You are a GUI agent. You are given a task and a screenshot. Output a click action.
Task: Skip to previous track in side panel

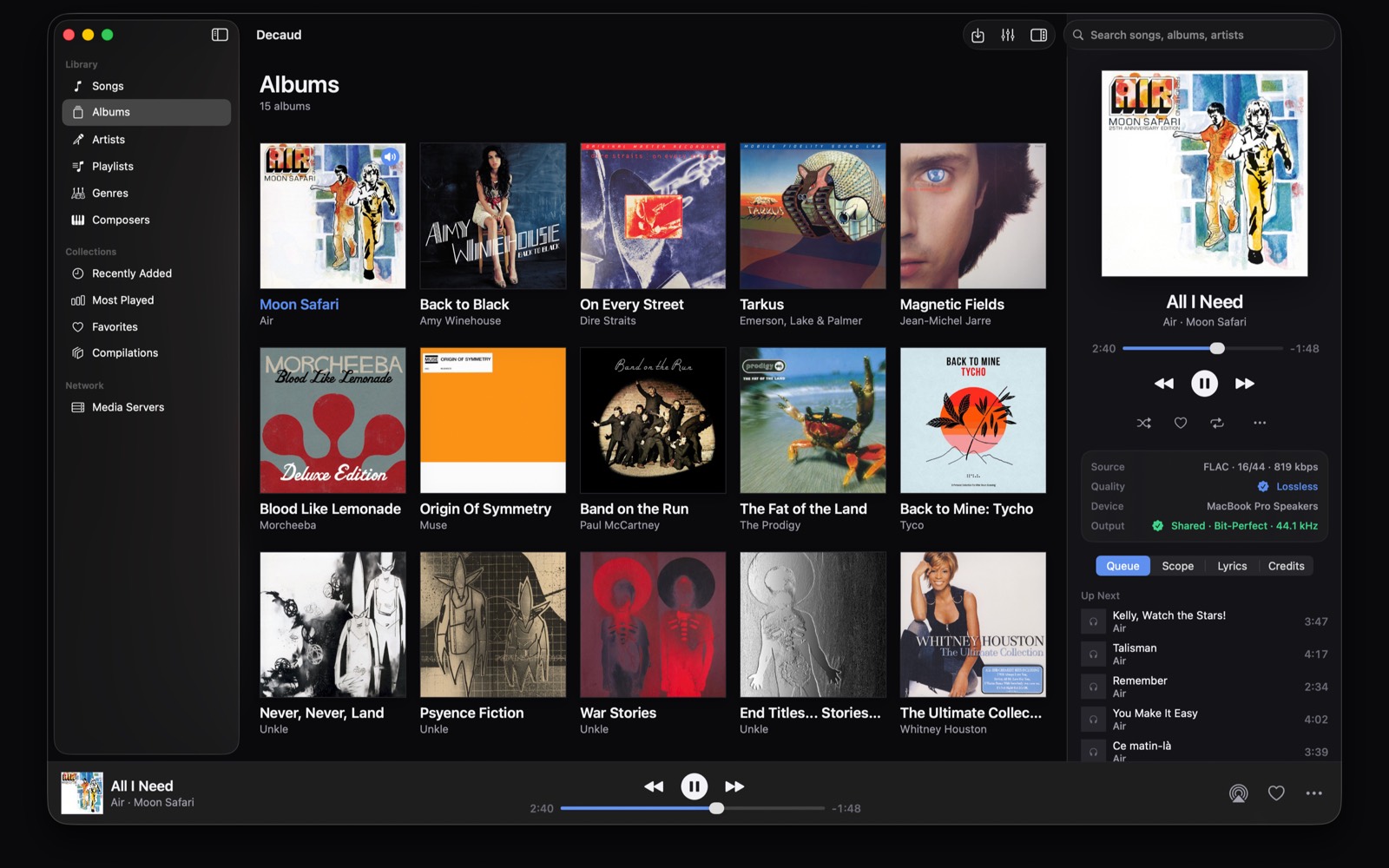[1164, 384]
